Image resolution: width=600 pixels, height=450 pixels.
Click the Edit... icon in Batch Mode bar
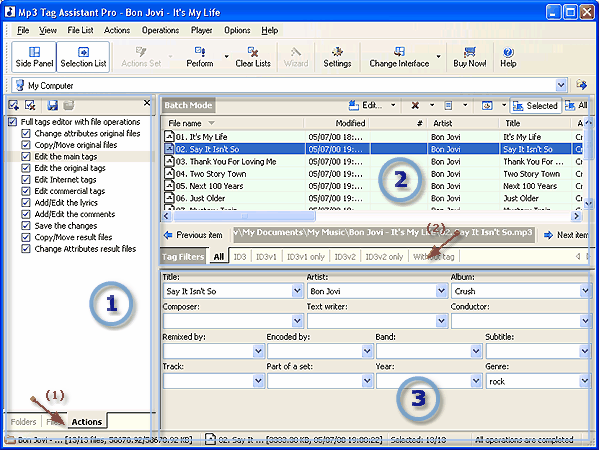[354, 105]
